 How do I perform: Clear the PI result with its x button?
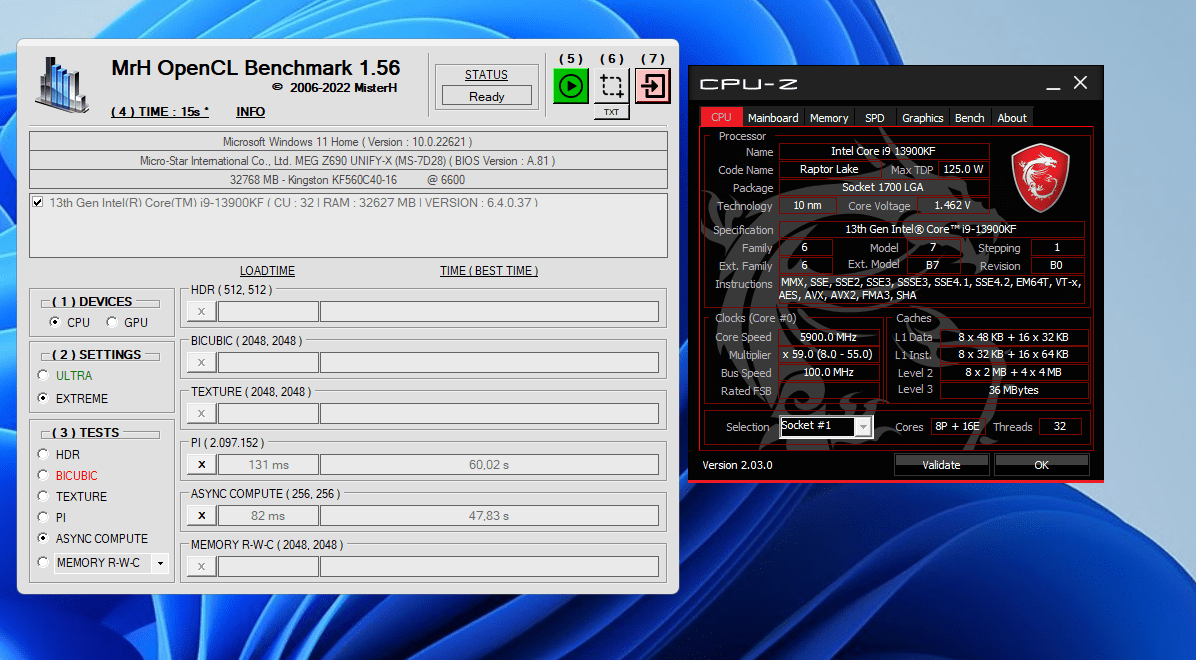tap(201, 465)
